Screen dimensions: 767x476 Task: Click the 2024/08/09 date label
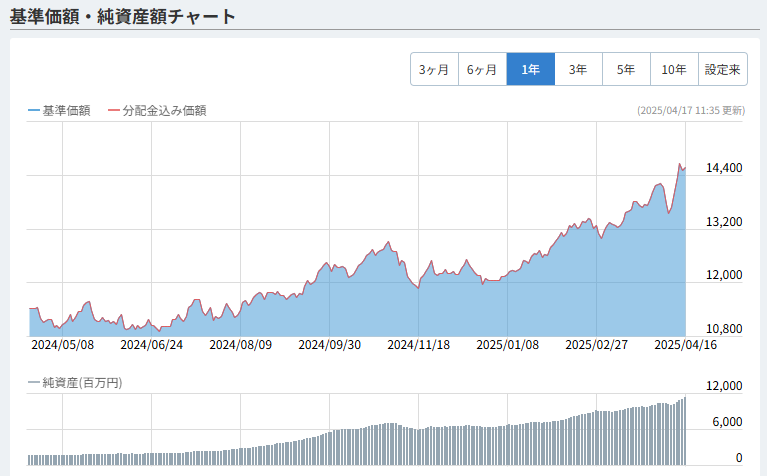[x=241, y=345]
